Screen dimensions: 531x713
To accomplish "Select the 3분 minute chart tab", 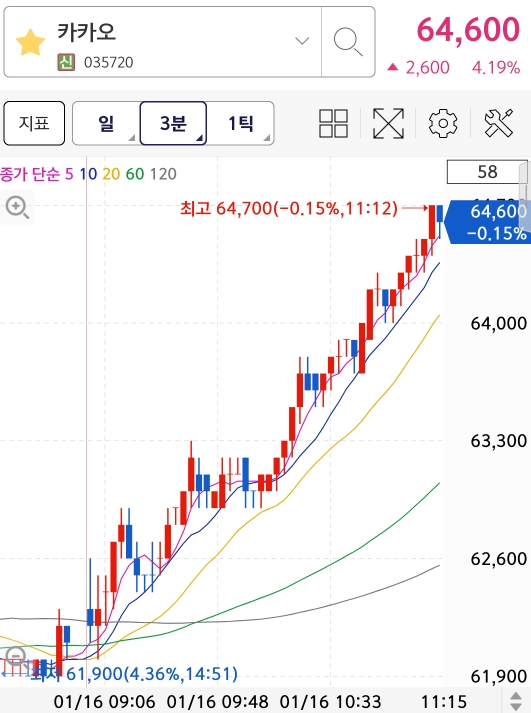I will [x=173, y=123].
